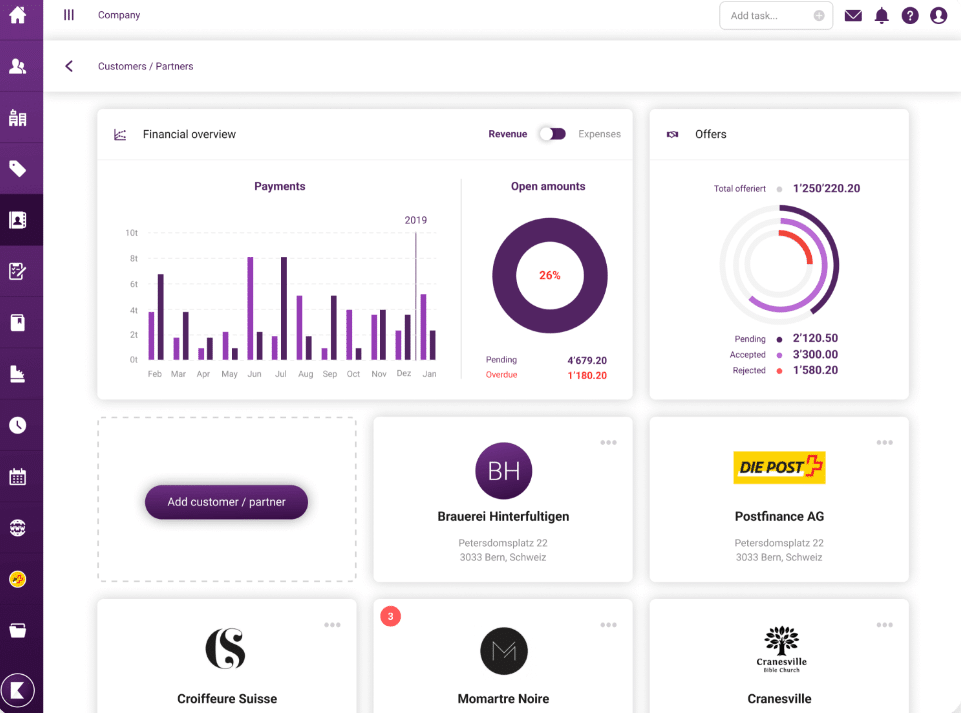Viewport: 961px width, 713px height.
Task: Open the chart report icon in sidebar
Action: tap(18, 374)
